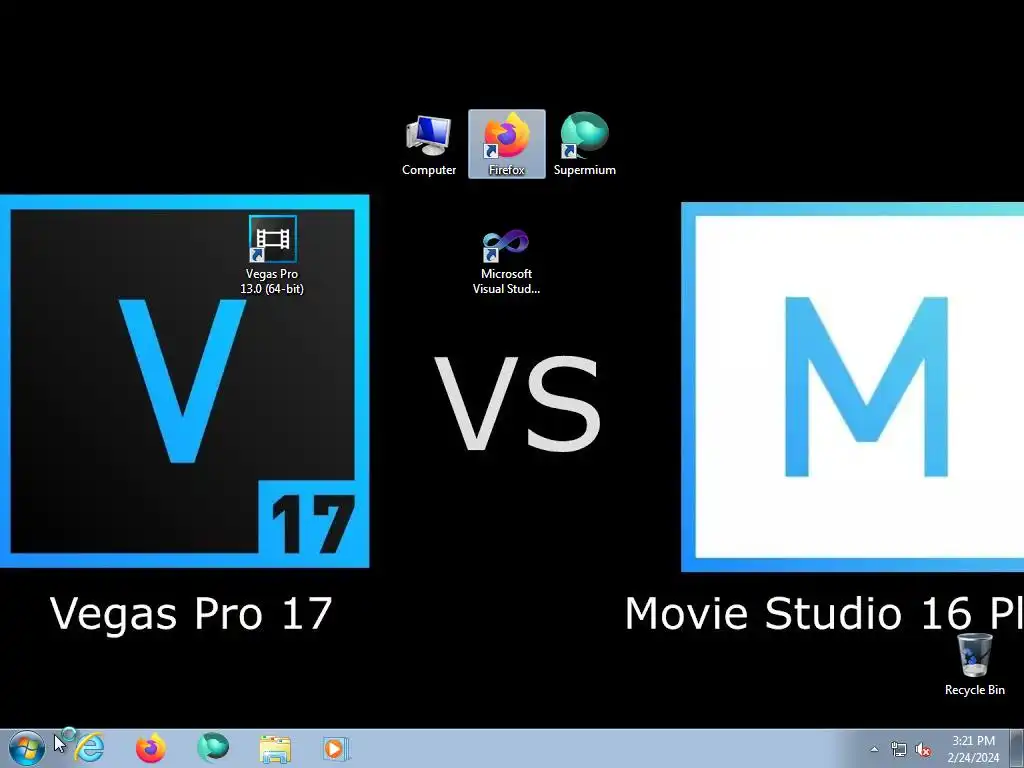Select the Recycle Bin desktop icon
1024x768 pixels.
(x=974, y=664)
